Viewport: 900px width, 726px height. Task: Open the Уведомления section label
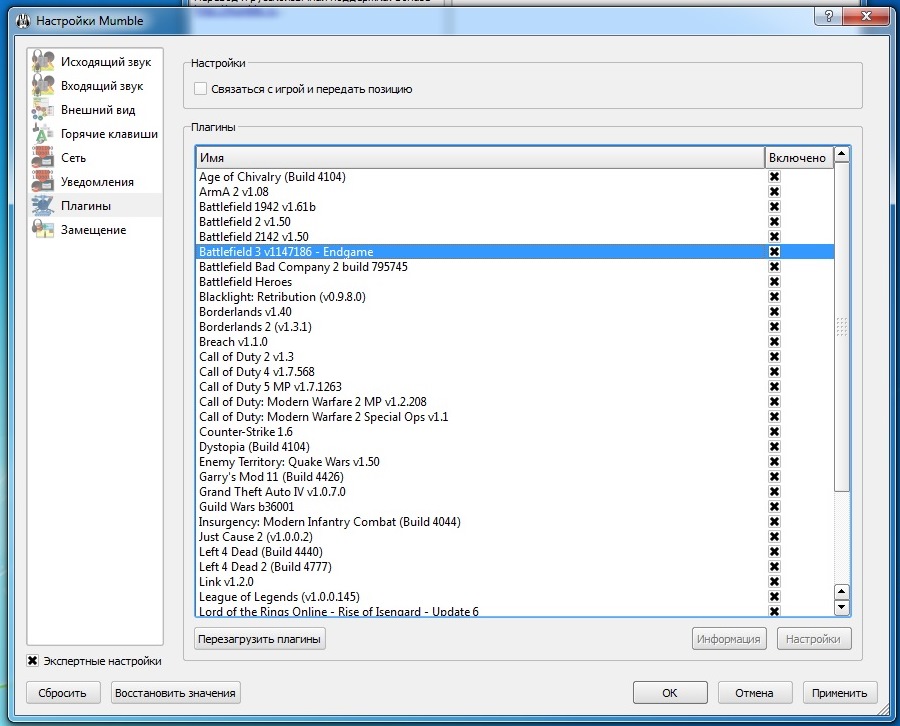[98, 182]
